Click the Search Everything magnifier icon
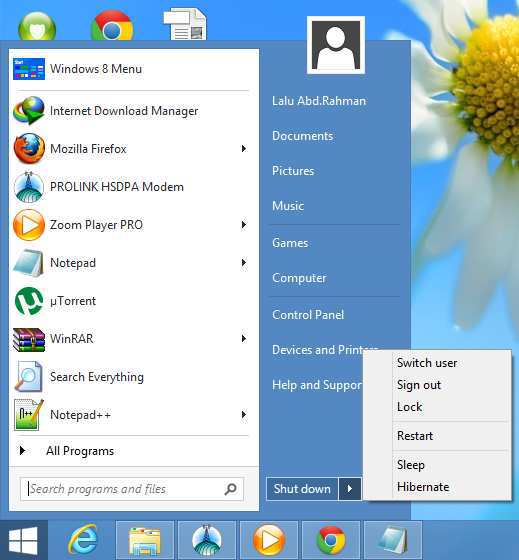The image size is (519, 560). point(29,377)
